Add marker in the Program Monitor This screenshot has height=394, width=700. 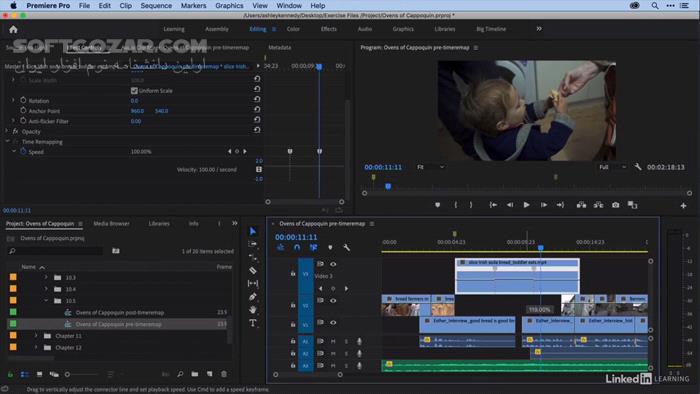438,205
